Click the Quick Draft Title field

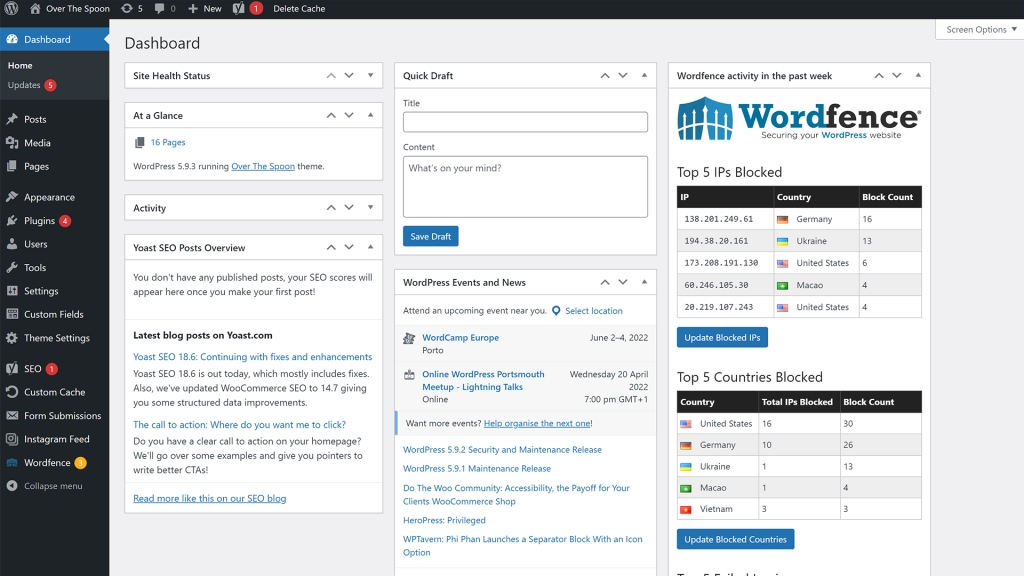pyautogui.click(x=525, y=122)
